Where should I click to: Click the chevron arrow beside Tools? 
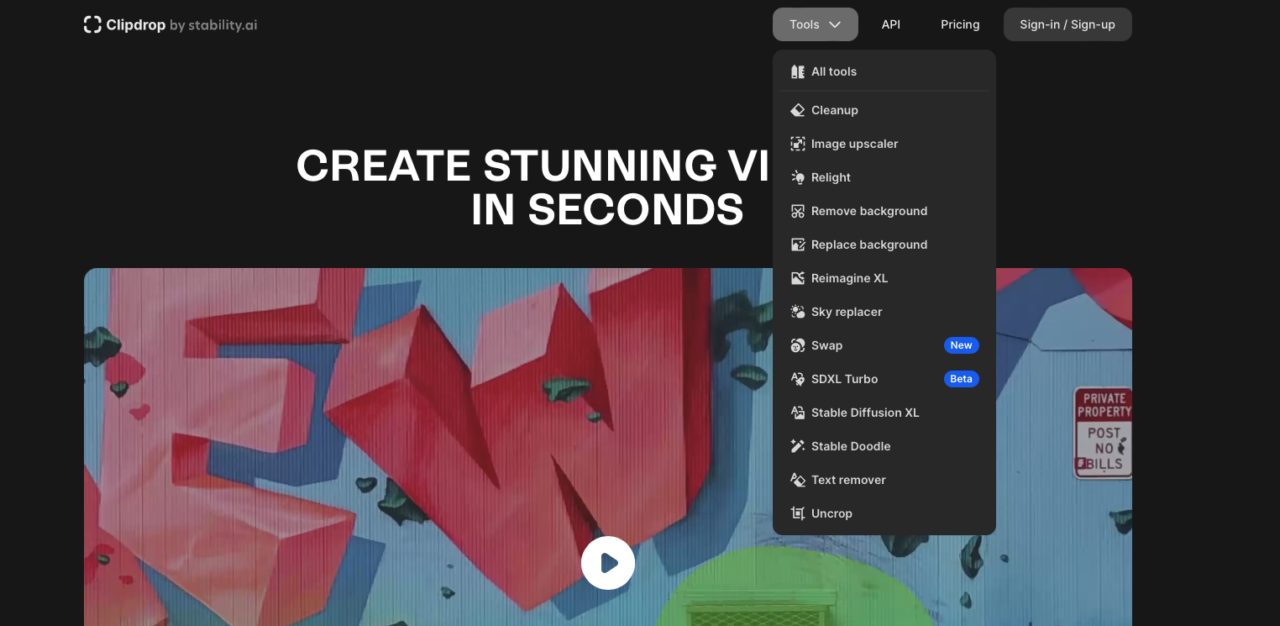tap(835, 25)
